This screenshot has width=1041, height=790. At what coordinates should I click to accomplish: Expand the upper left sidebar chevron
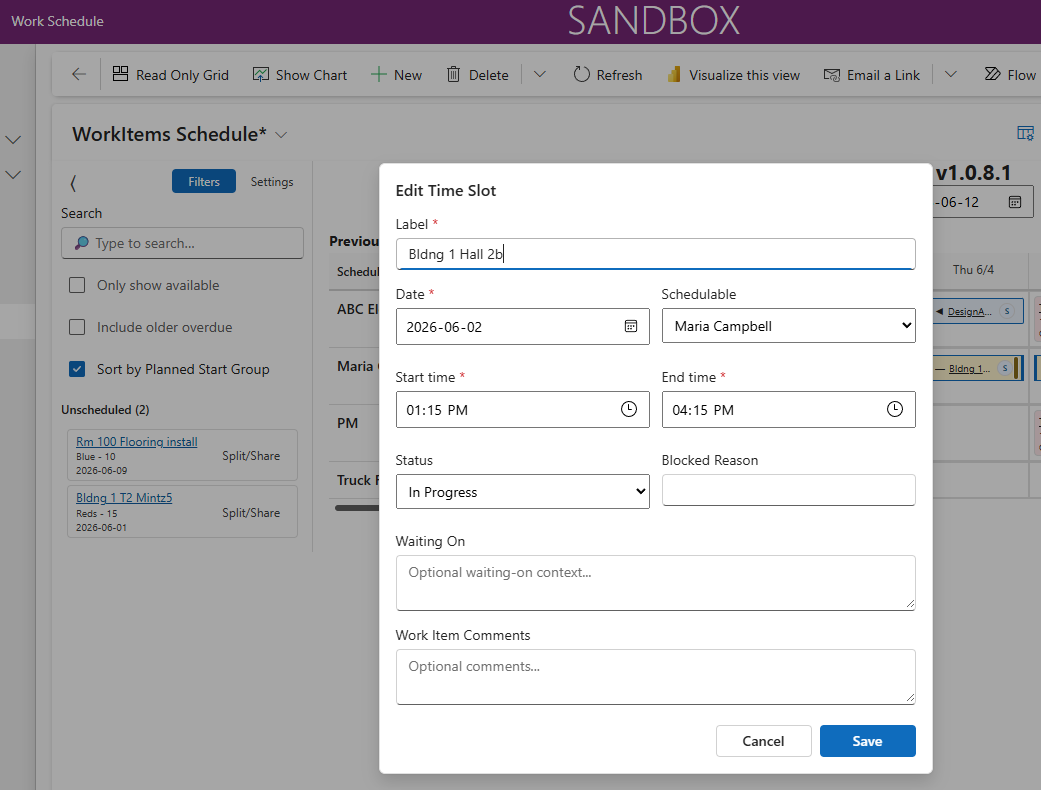click(x=13, y=140)
